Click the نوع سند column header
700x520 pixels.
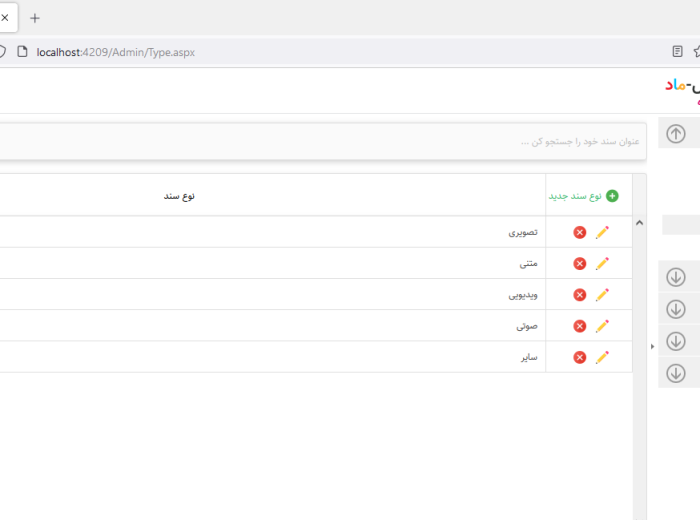[x=180, y=196]
